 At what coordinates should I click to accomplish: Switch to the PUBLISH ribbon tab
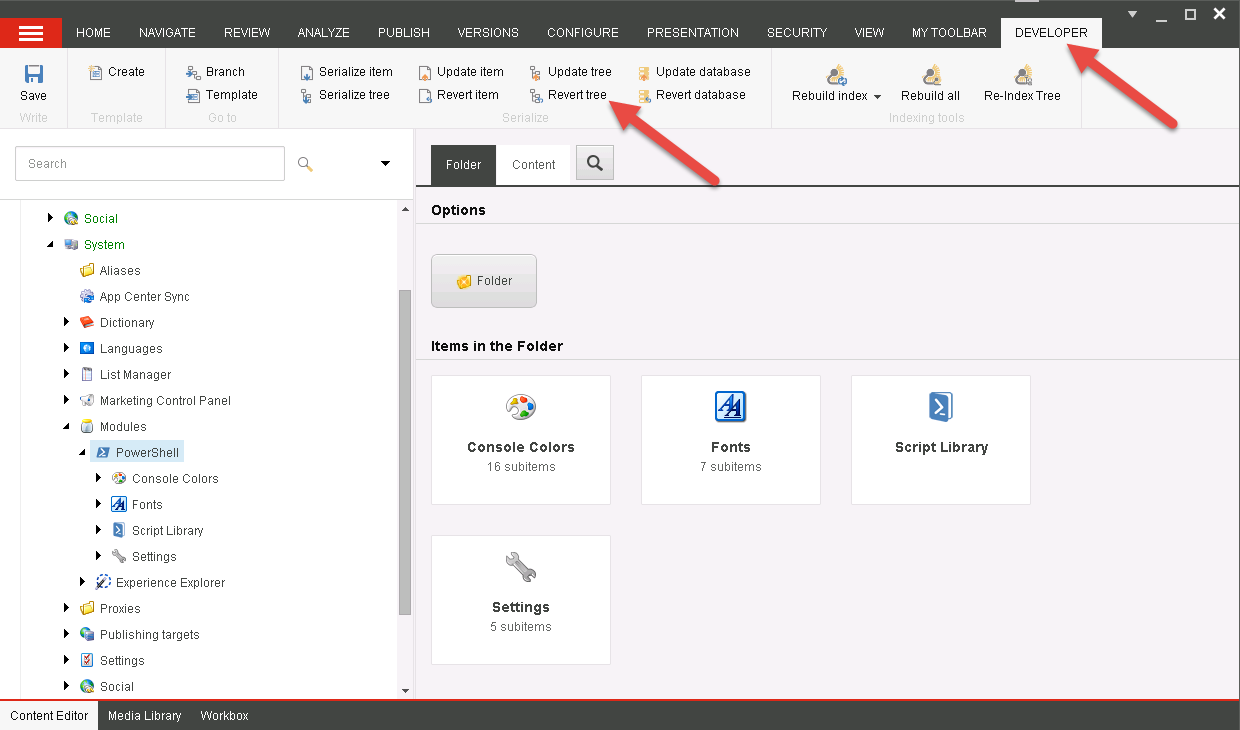(403, 33)
